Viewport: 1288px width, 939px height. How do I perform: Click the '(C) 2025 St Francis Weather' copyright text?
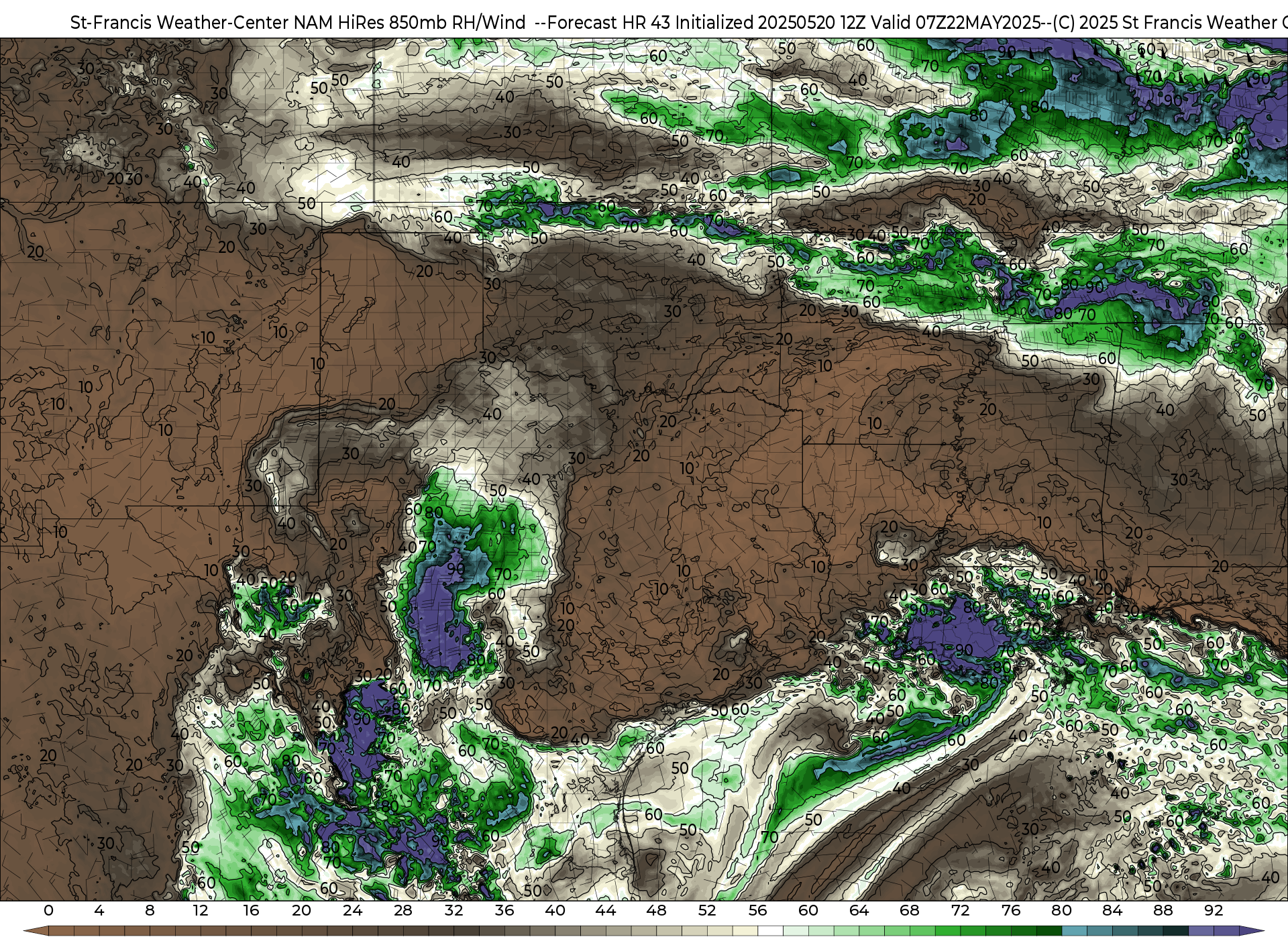(1165, 23)
